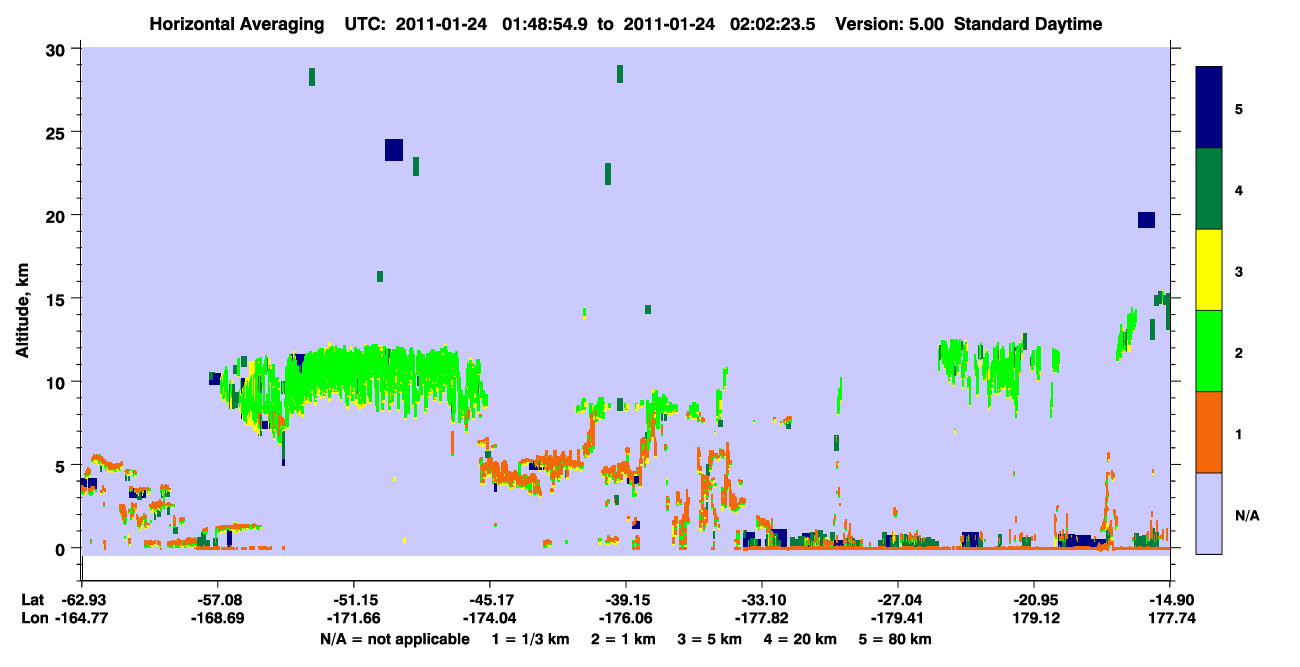Click 'Standard Daytime' in the title
The width and height of the screenshot is (1300, 667).
[1028, 24]
